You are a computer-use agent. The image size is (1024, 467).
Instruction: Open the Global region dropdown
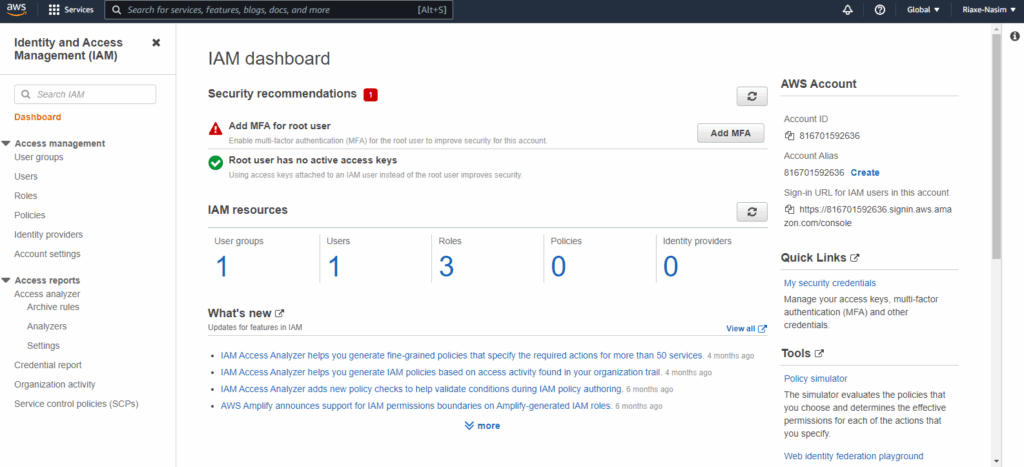click(922, 10)
